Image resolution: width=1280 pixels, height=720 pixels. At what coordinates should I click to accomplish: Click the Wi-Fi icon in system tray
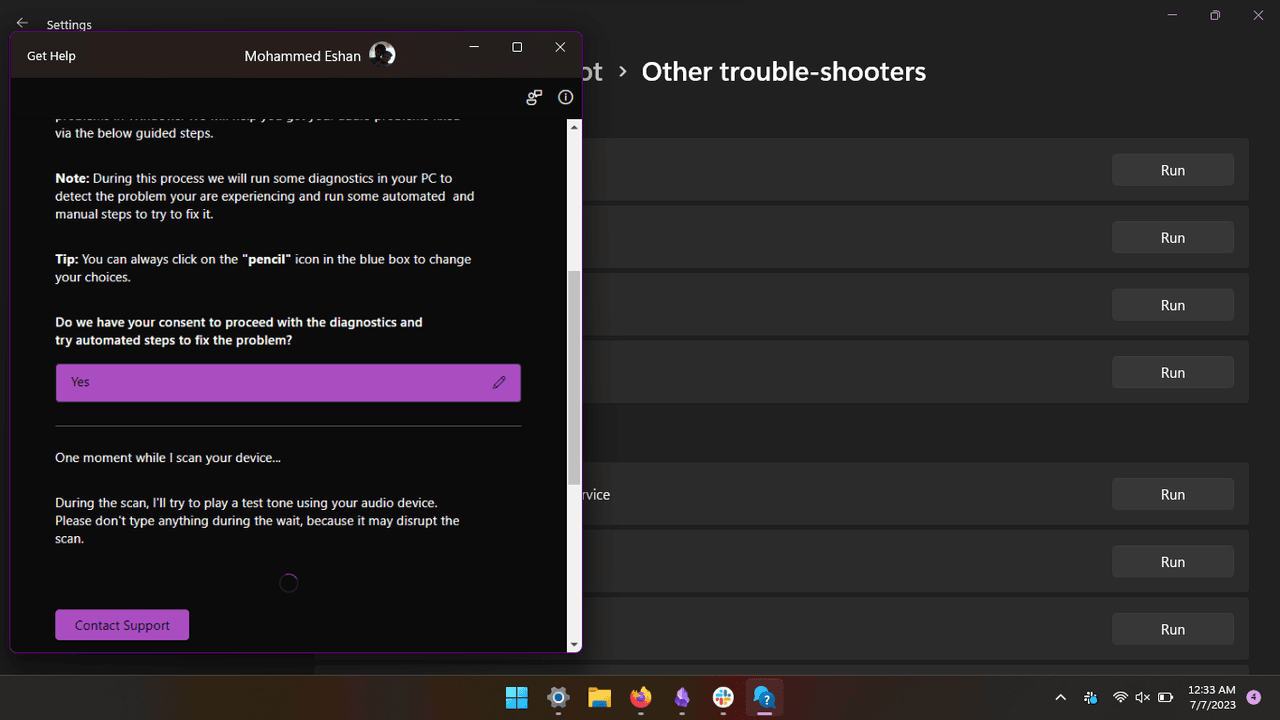(x=1120, y=697)
